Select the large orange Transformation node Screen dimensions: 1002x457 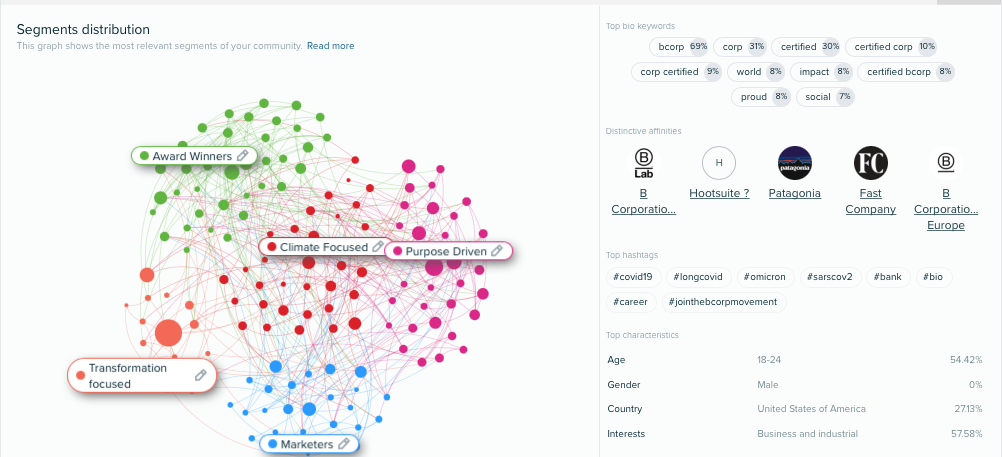pyautogui.click(x=169, y=333)
